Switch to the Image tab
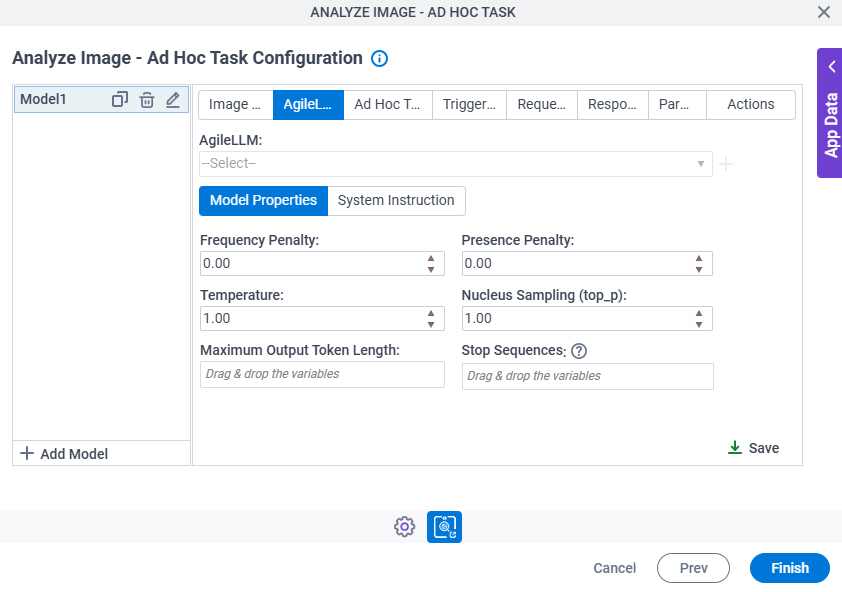Image resolution: width=842 pixels, height=592 pixels. point(236,105)
